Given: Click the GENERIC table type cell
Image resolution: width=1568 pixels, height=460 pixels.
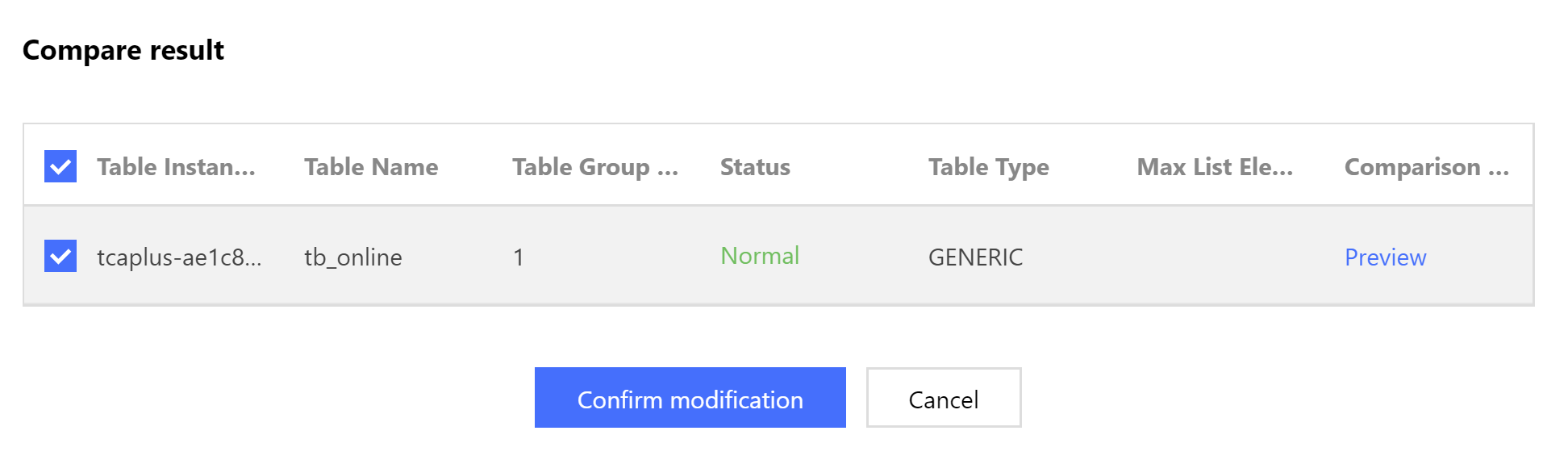Looking at the screenshot, I should point(975,257).
